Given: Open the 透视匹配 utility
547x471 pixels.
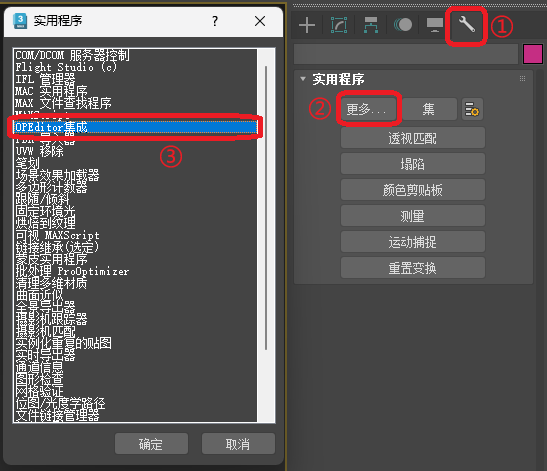Looking at the screenshot, I should tap(413, 138).
